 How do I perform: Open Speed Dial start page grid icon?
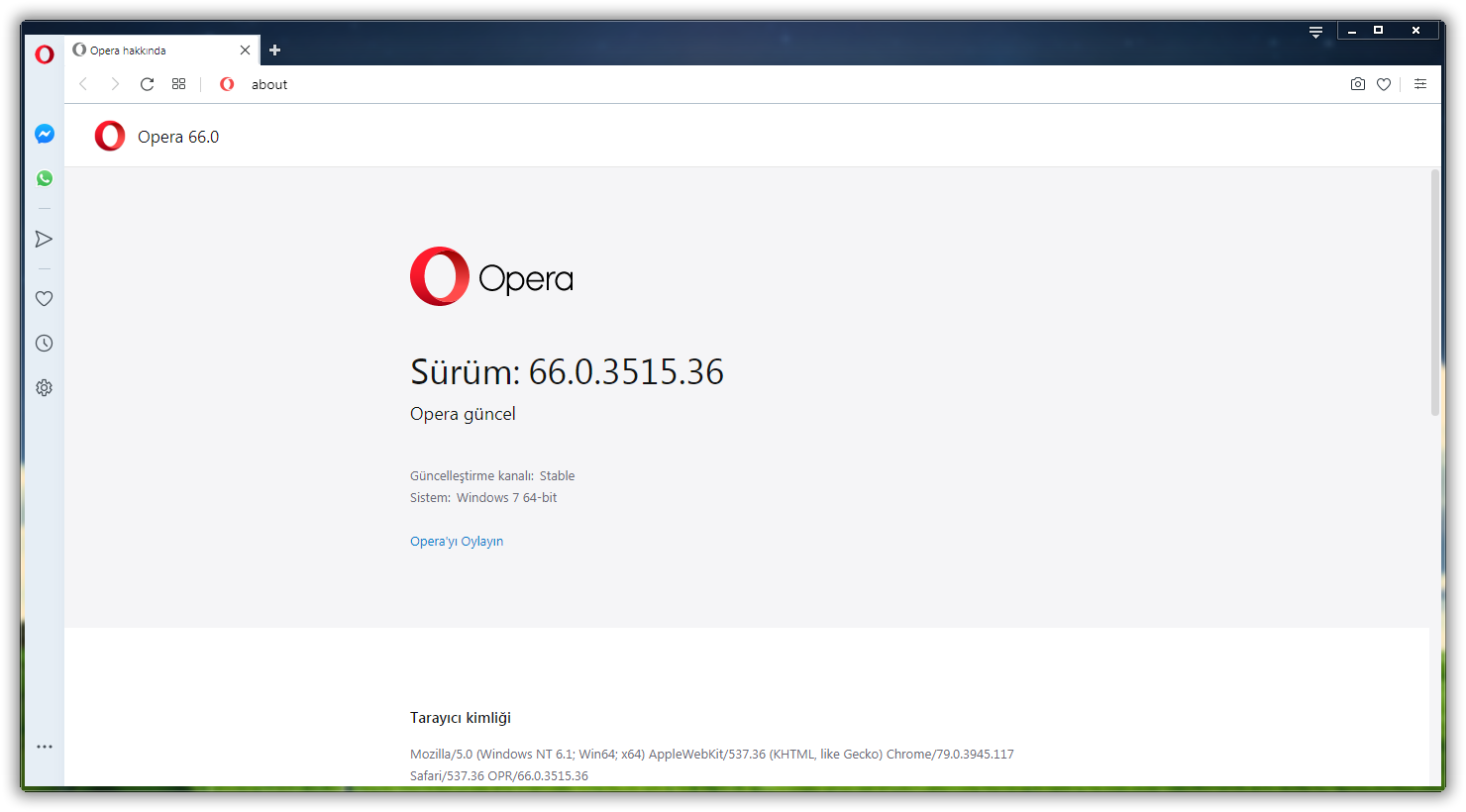[179, 84]
